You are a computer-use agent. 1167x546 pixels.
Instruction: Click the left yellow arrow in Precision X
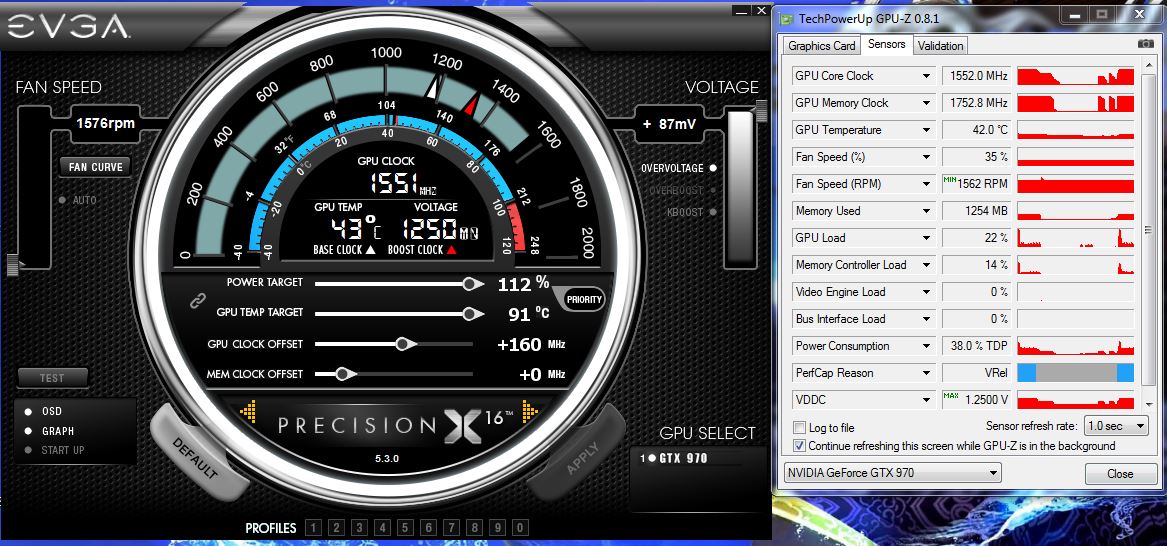pyautogui.click(x=249, y=411)
